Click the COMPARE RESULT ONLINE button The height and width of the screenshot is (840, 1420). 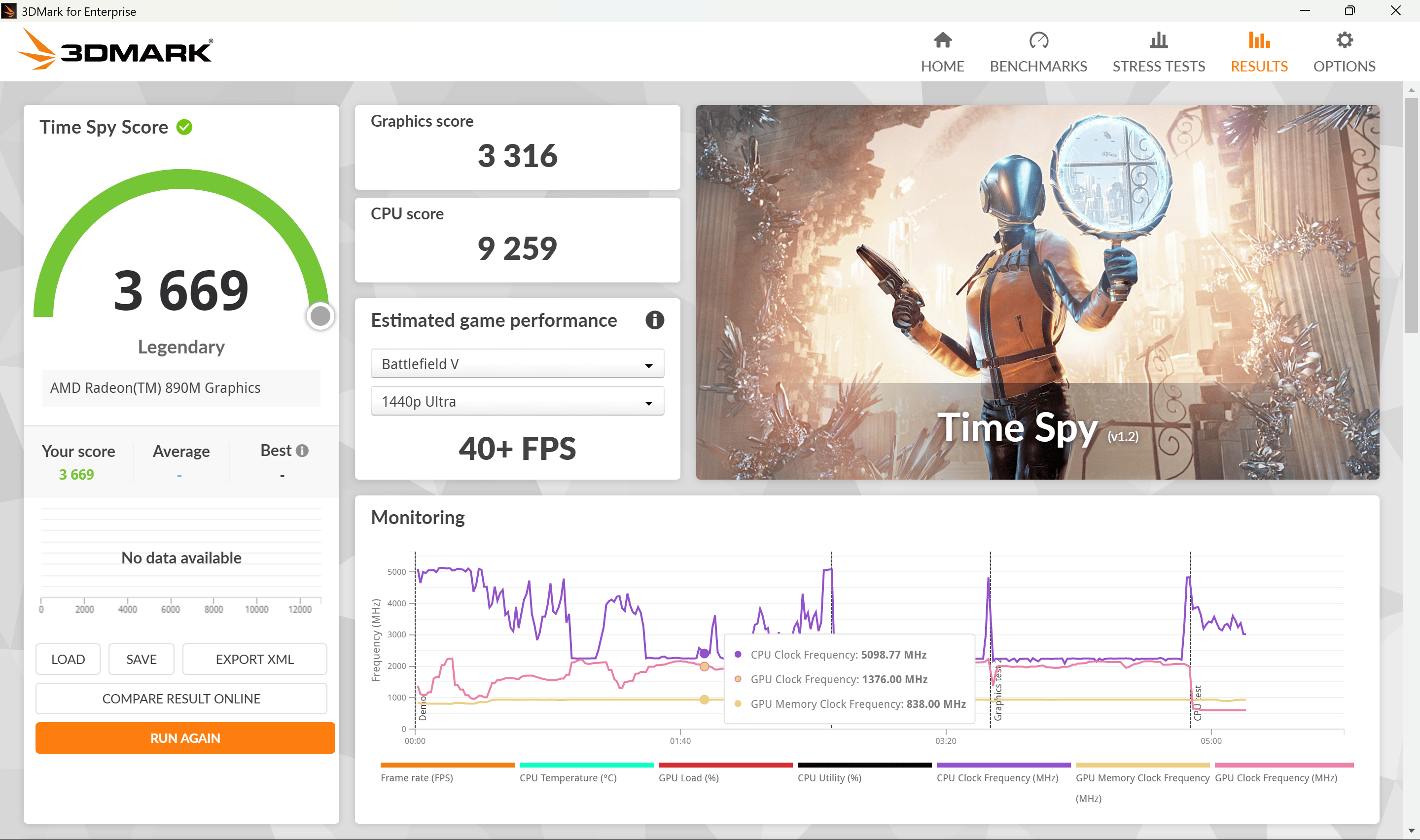(181, 699)
